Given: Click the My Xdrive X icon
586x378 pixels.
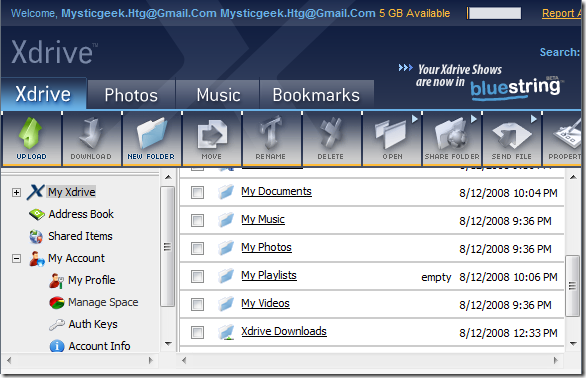Looking at the screenshot, I should click(x=36, y=192).
